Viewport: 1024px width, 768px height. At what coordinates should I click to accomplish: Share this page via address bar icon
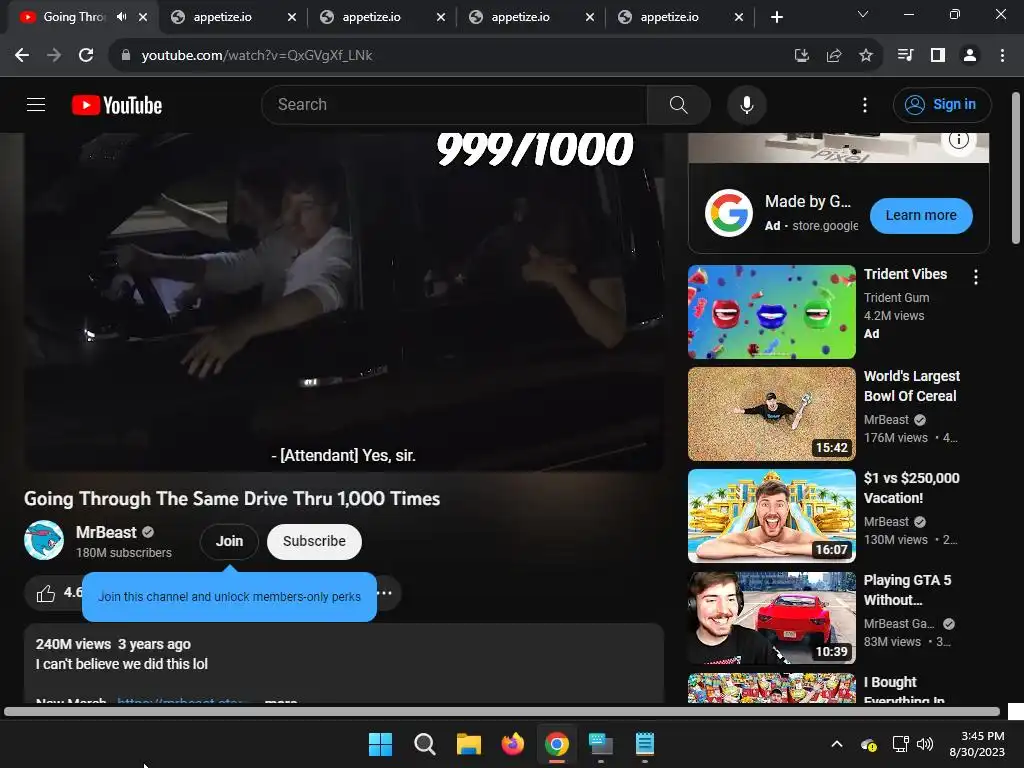833,56
